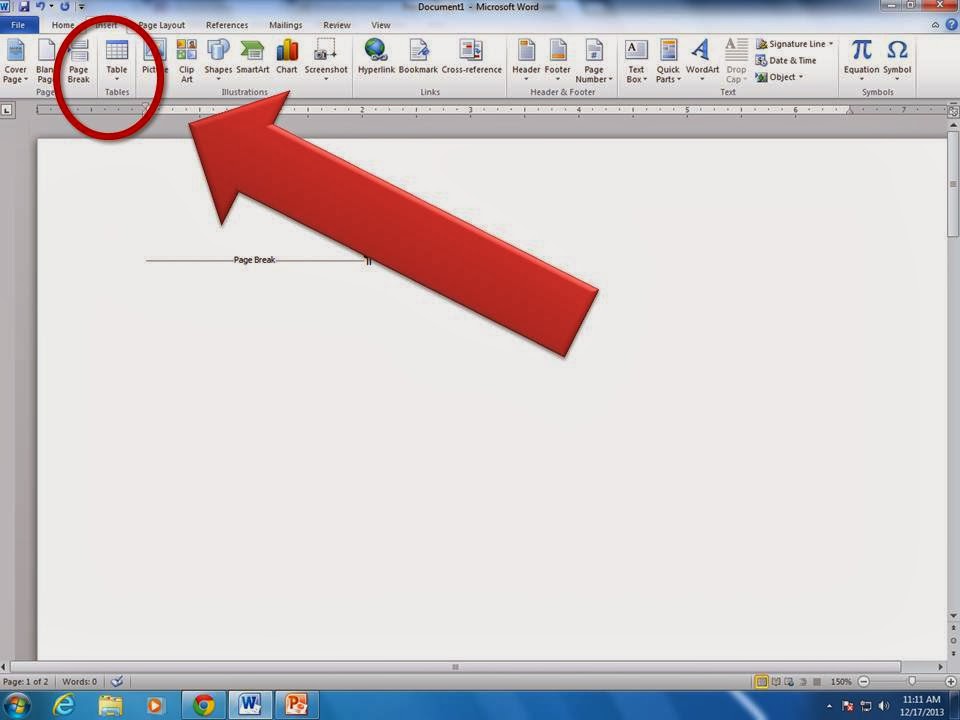The image size is (960, 720).
Task: Insert a Cover Page
Action: click(x=15, y=58)
